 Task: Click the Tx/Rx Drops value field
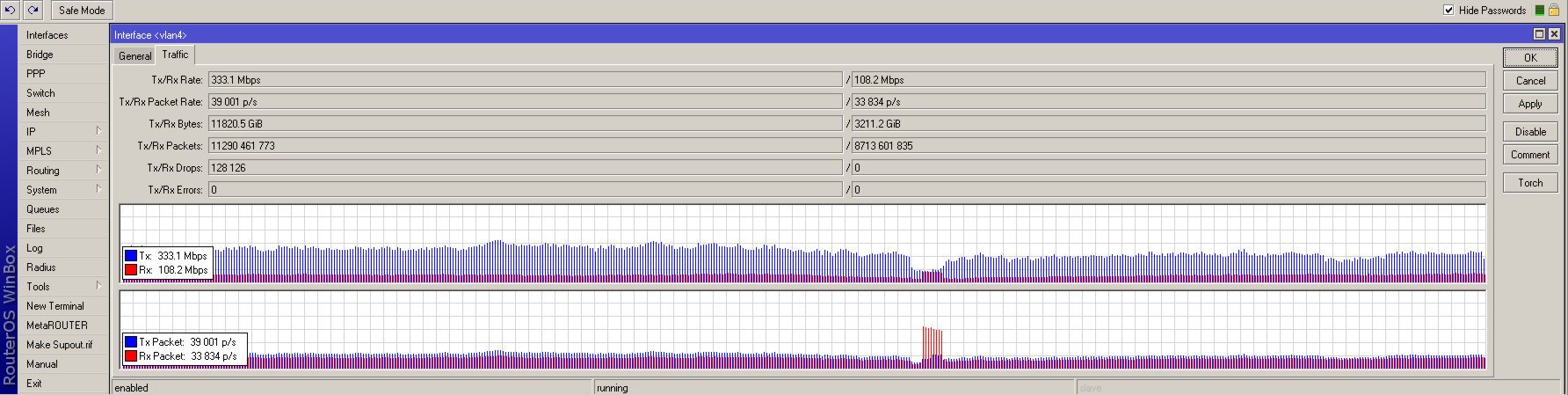click(525, 168)
